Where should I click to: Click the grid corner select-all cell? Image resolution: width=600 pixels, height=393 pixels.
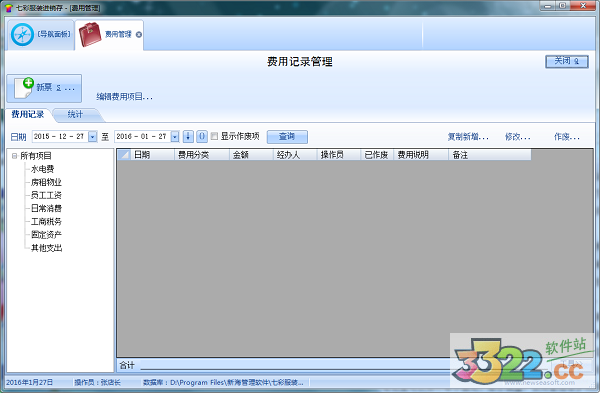click(x=123, y=155)
